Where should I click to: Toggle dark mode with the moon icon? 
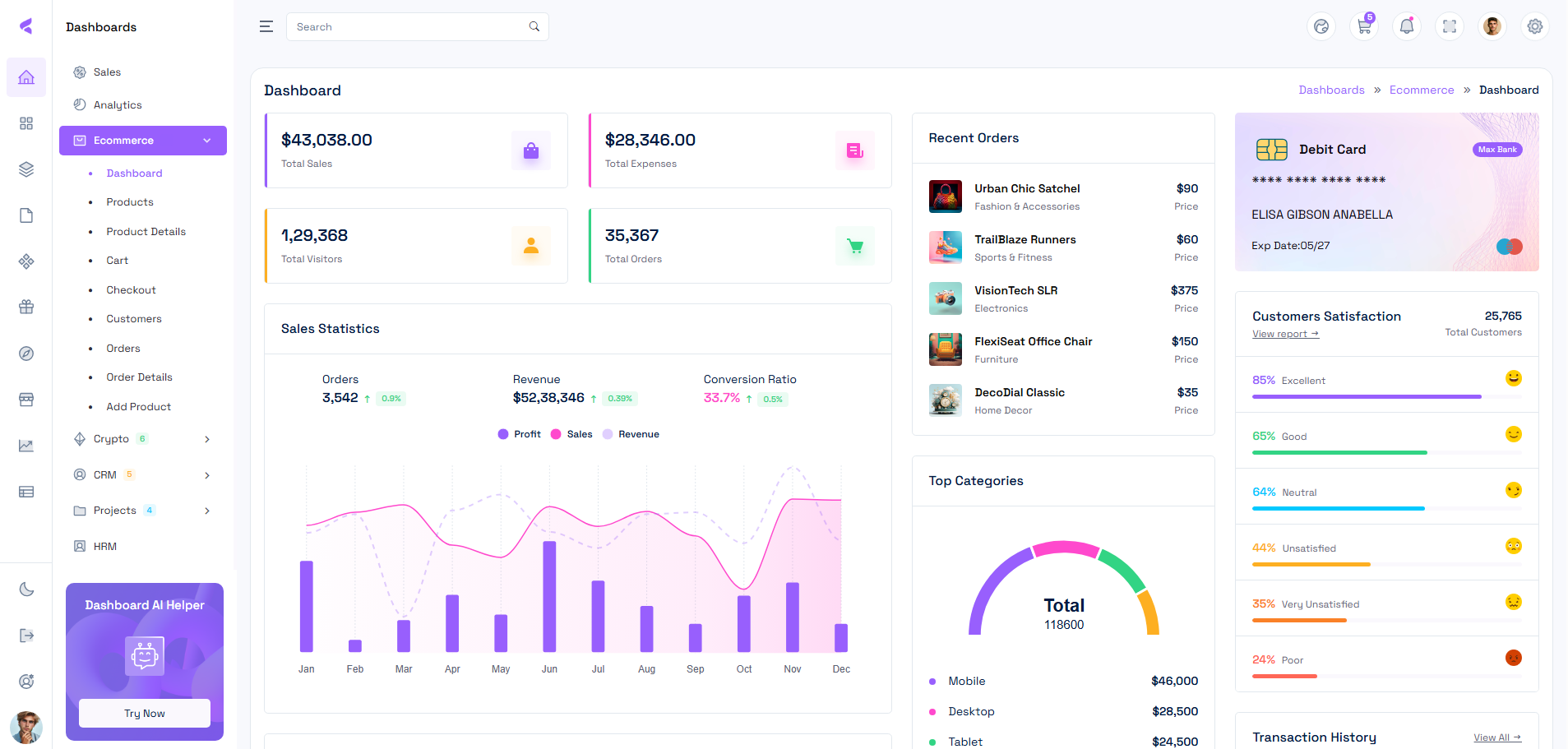26,589
